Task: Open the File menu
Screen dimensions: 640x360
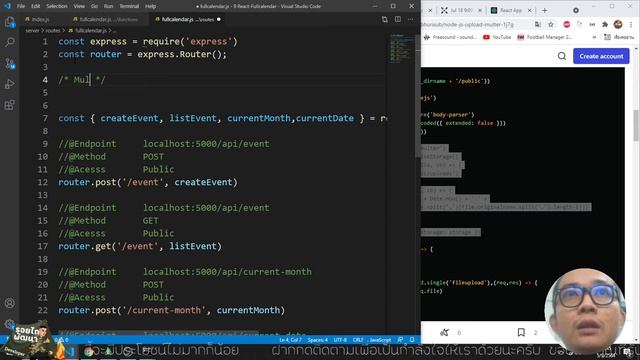Action: point(21,6)
